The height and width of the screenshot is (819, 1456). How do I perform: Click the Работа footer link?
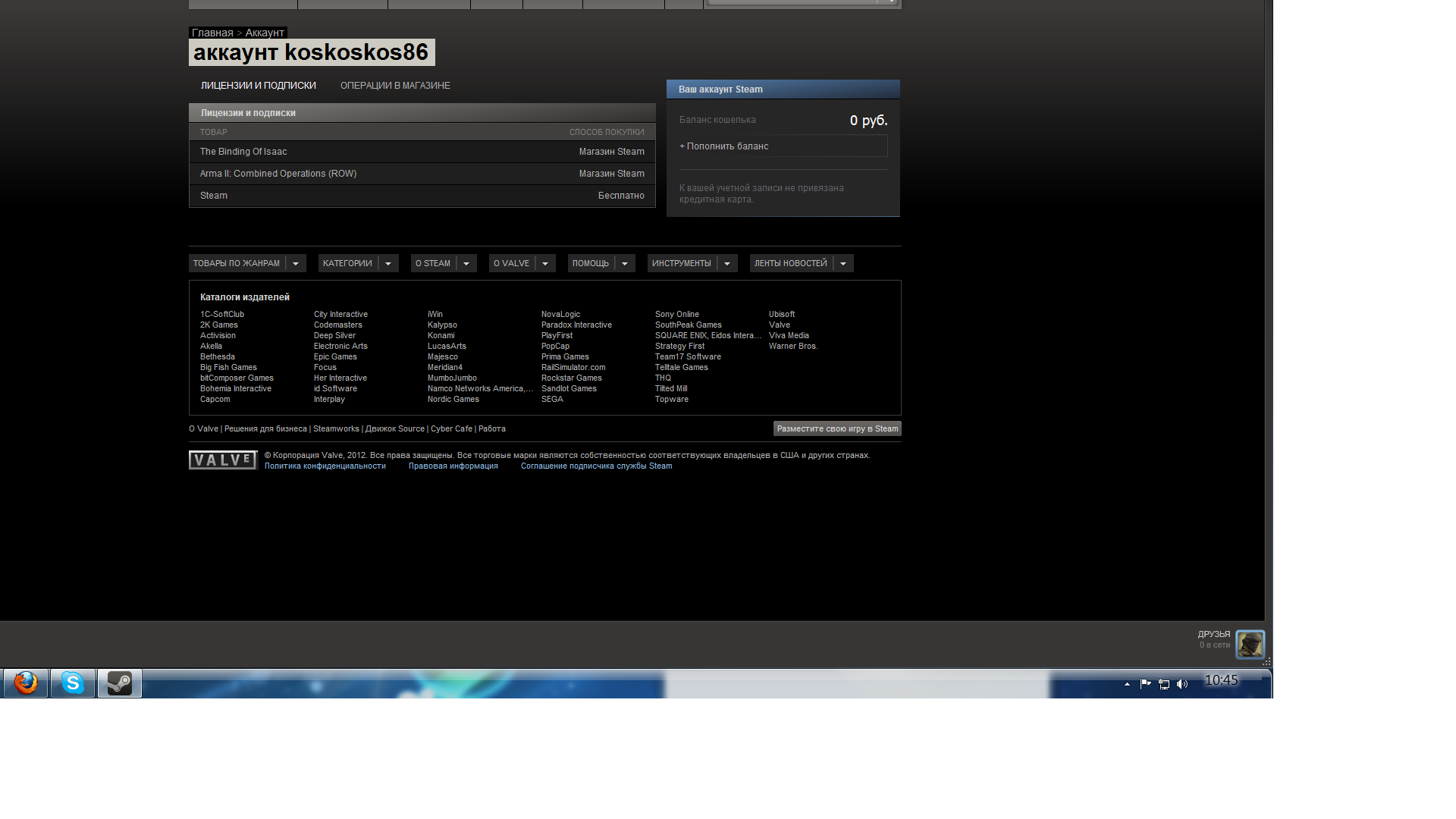[492, 428]
